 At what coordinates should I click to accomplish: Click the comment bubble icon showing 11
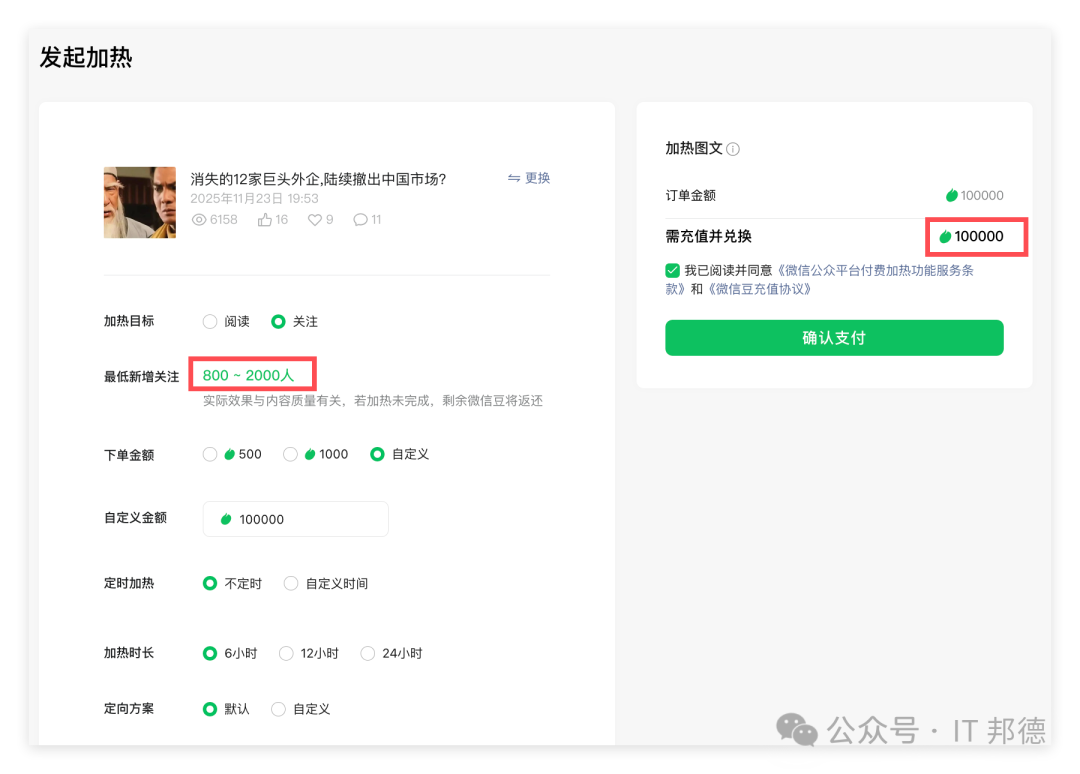click(360, 220)
